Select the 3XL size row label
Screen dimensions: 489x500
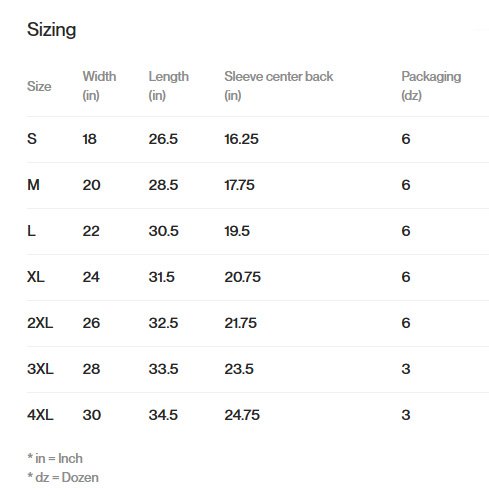tap(40, 369)
